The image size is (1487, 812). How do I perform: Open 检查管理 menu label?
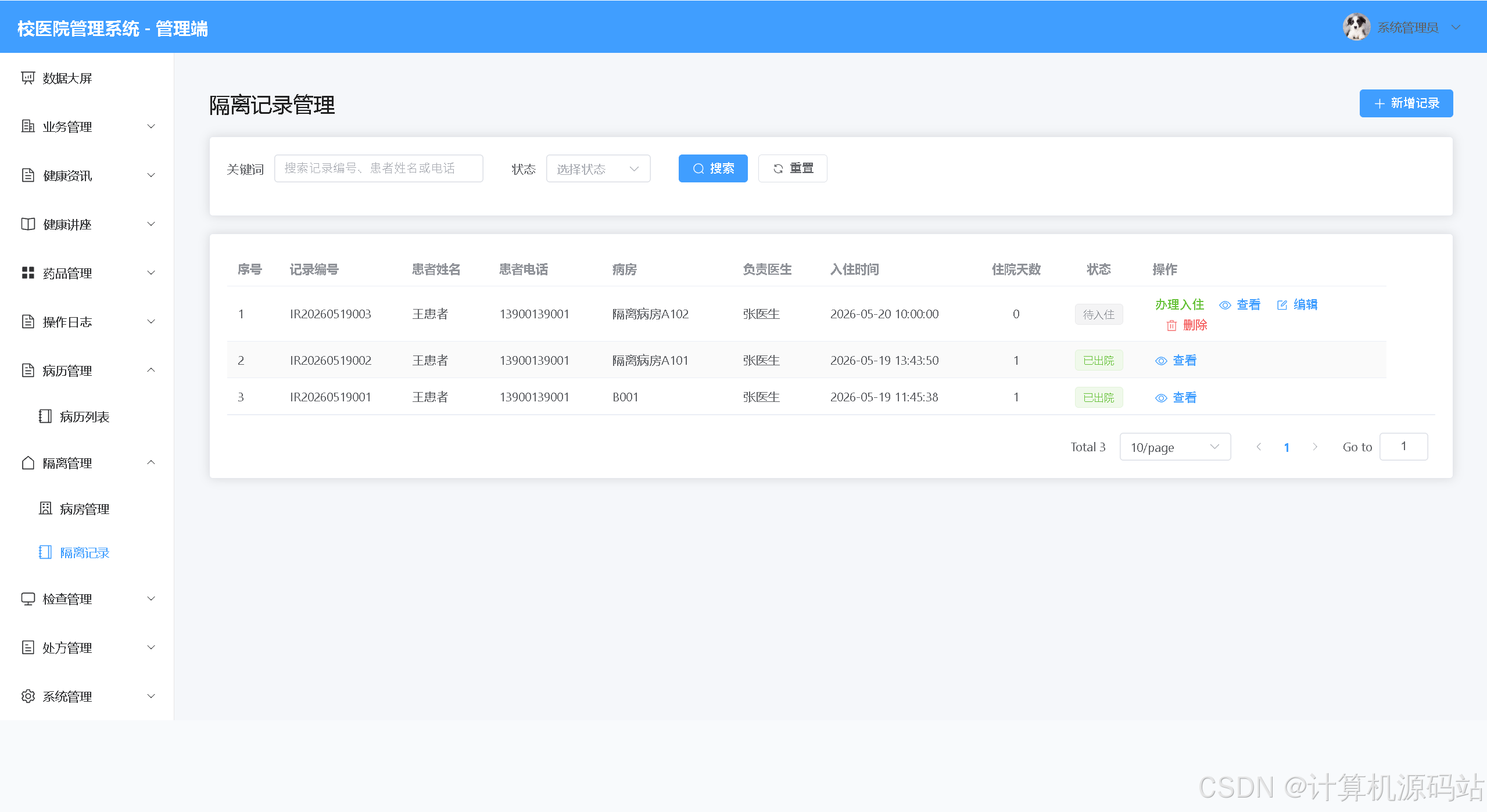pyautogui.click(x=67, y=599)
